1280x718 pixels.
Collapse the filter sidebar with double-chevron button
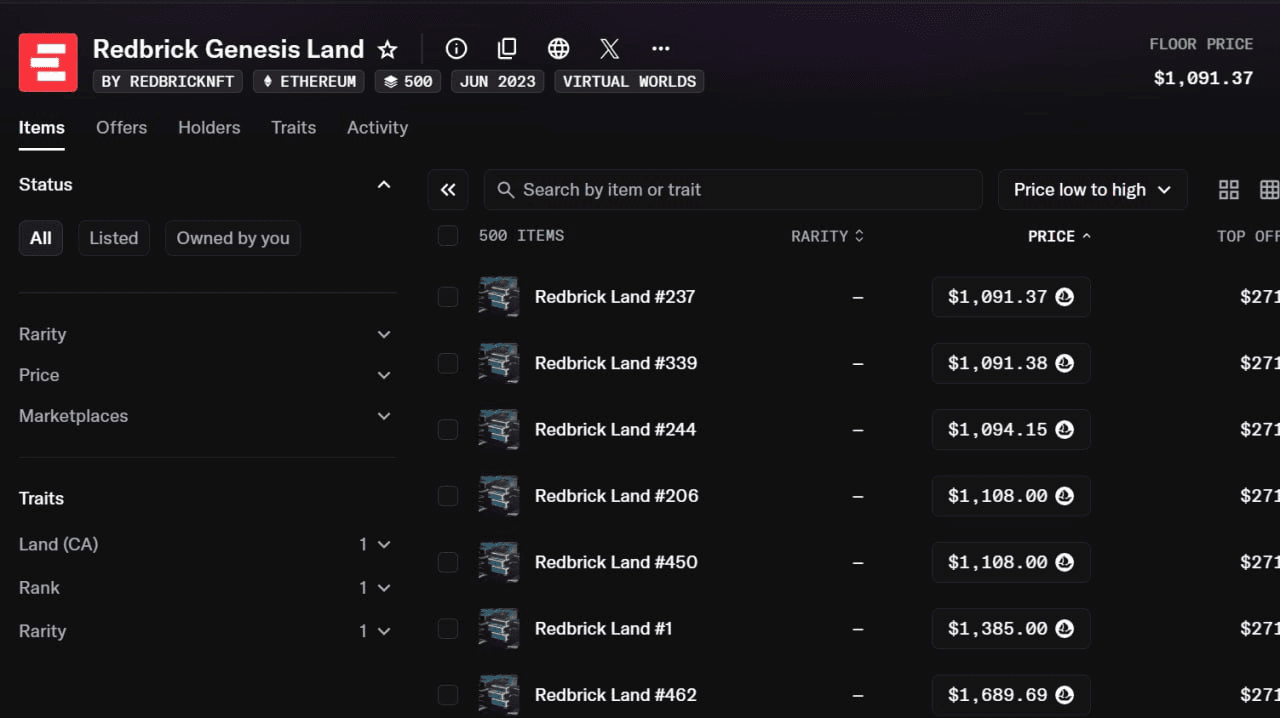[x=448, y=190]
